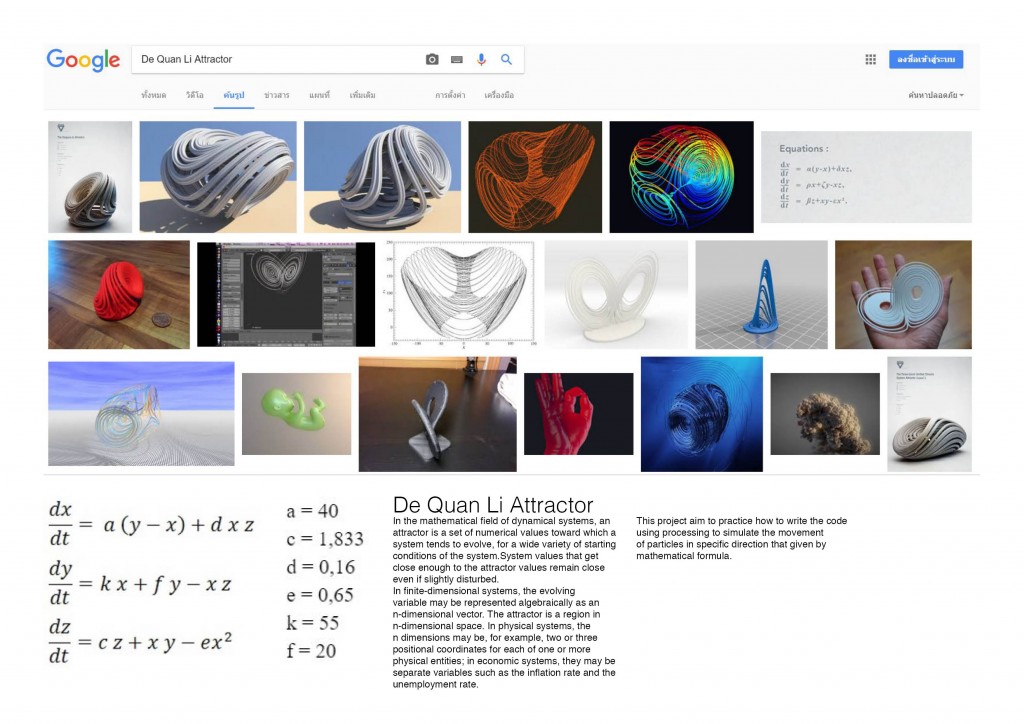Open the on-screen keyboard input icon
Image resolution: width=1024 pixels, height=724 pixels.
pyautogui.click(x=457, y=59)
